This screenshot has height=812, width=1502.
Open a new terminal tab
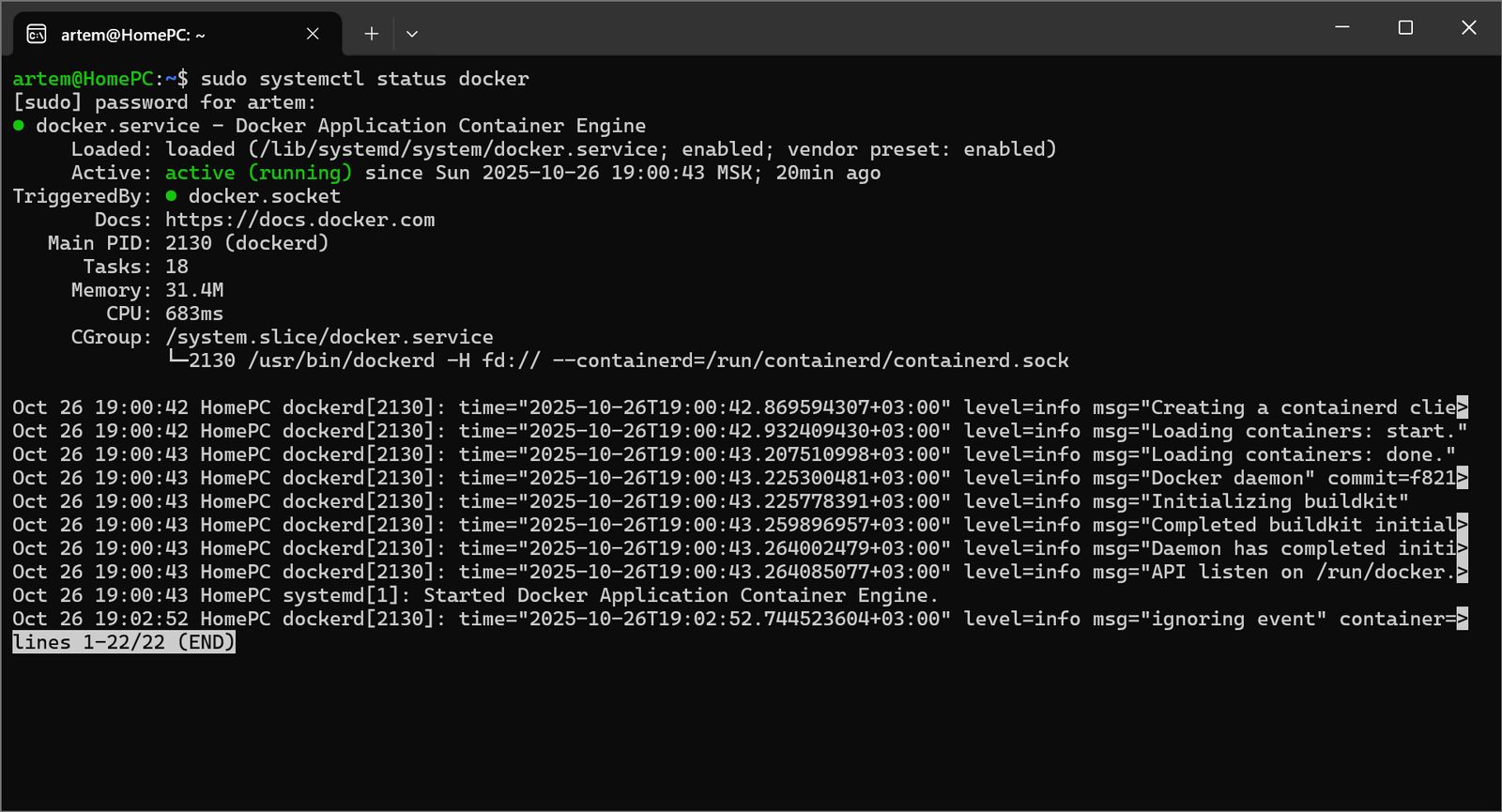[x=372, y=34]
